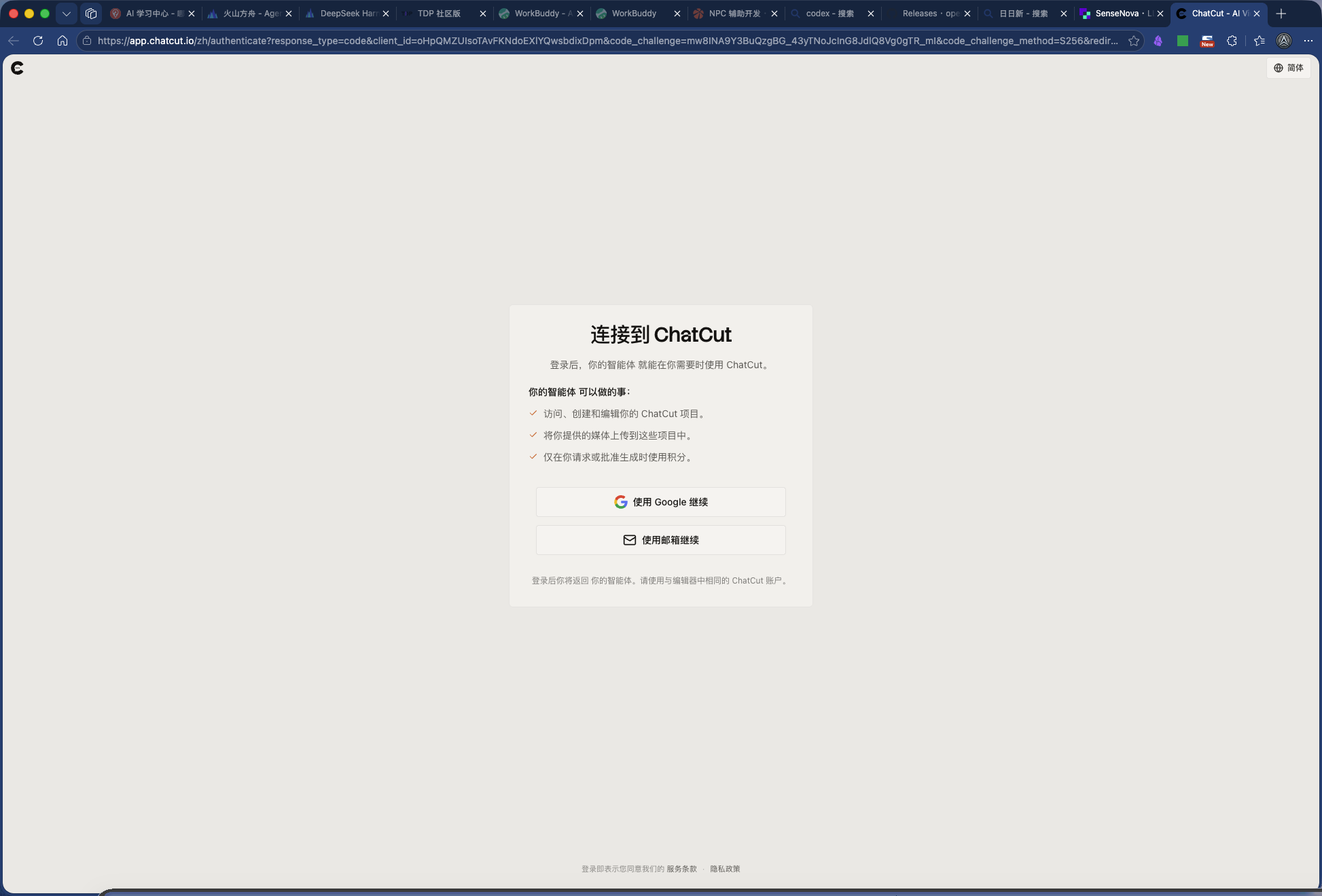Open the tab workspaces icon
The height and width of the screenshot is (896, 1322).
(91, 14)
